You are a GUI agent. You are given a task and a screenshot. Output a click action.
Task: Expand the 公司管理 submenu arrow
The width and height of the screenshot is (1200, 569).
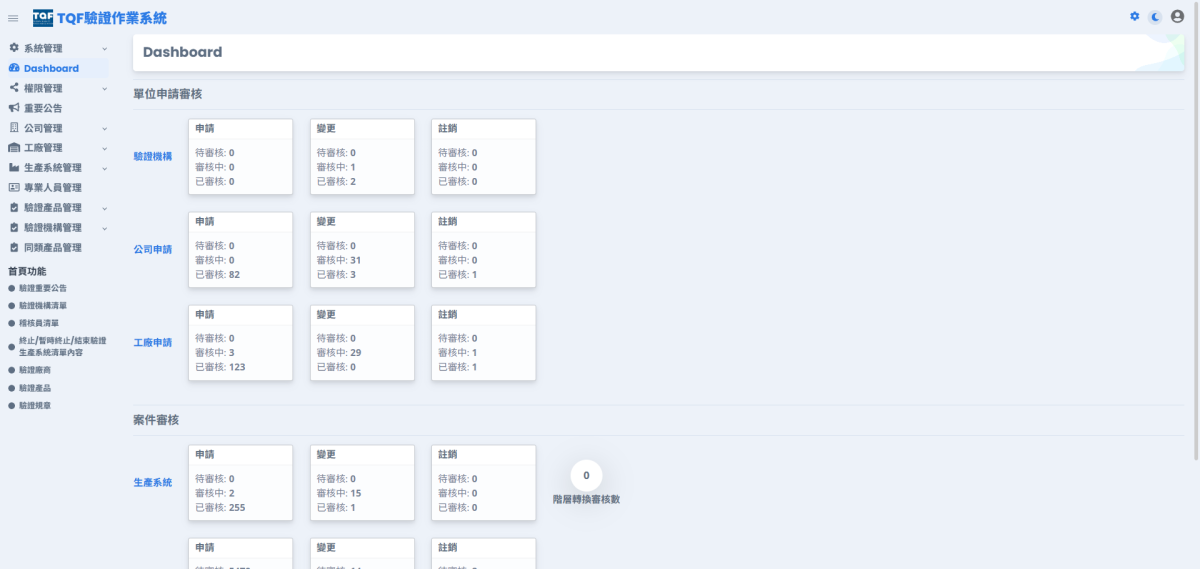[104, 128]
